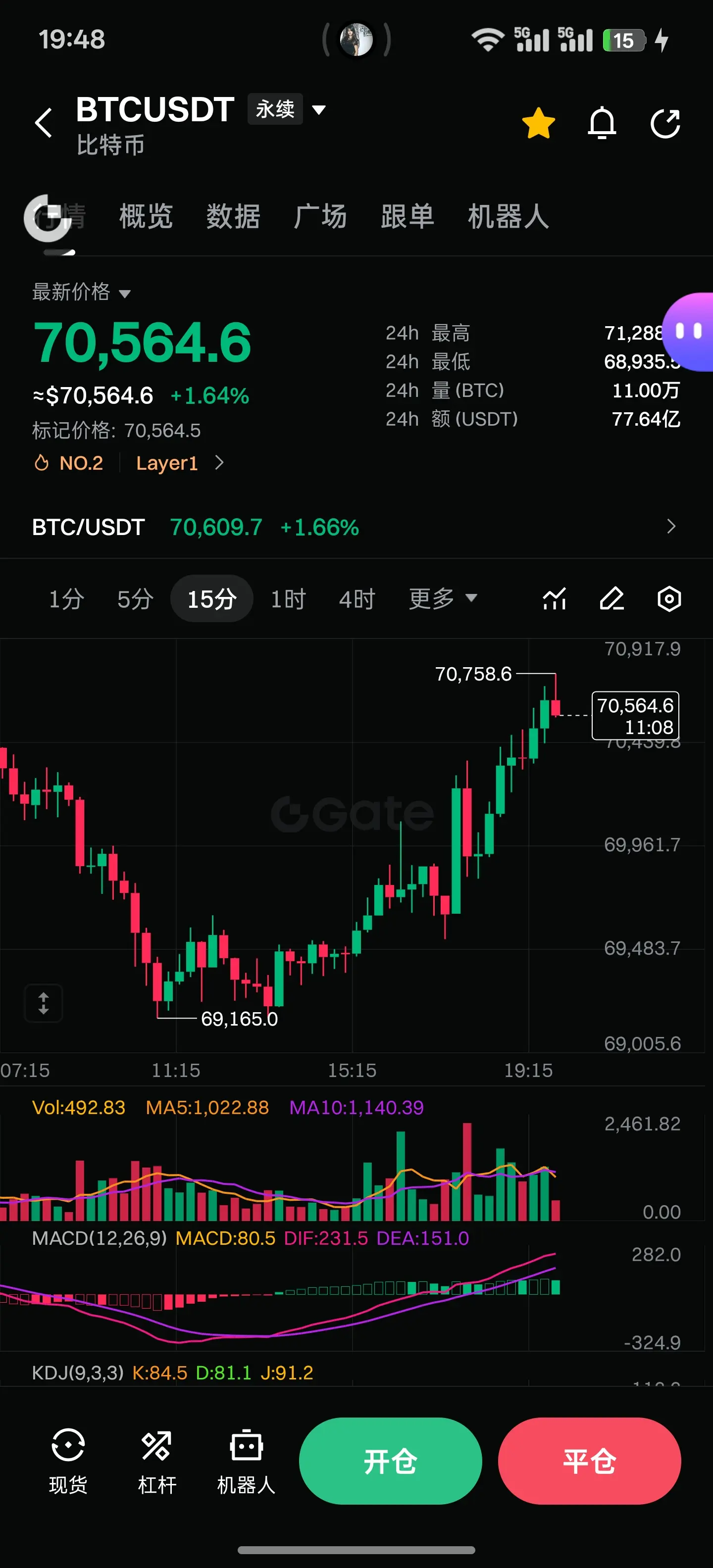This screenshot has width=713, height=1568.
Task: Select the 5分 timeframe
Action: click(135, 599)
